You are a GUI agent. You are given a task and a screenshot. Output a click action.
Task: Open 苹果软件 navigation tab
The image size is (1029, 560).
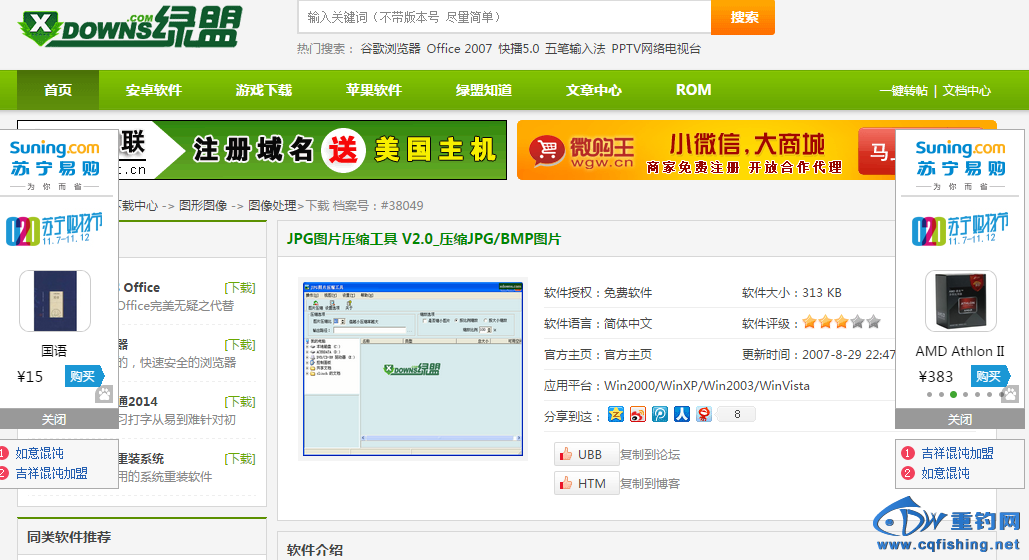pyautogui.click(x=373, y=90)
